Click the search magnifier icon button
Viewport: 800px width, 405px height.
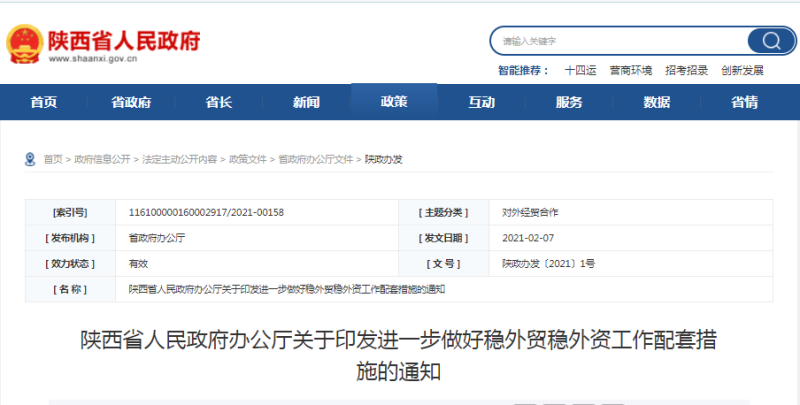pos(771,41)
